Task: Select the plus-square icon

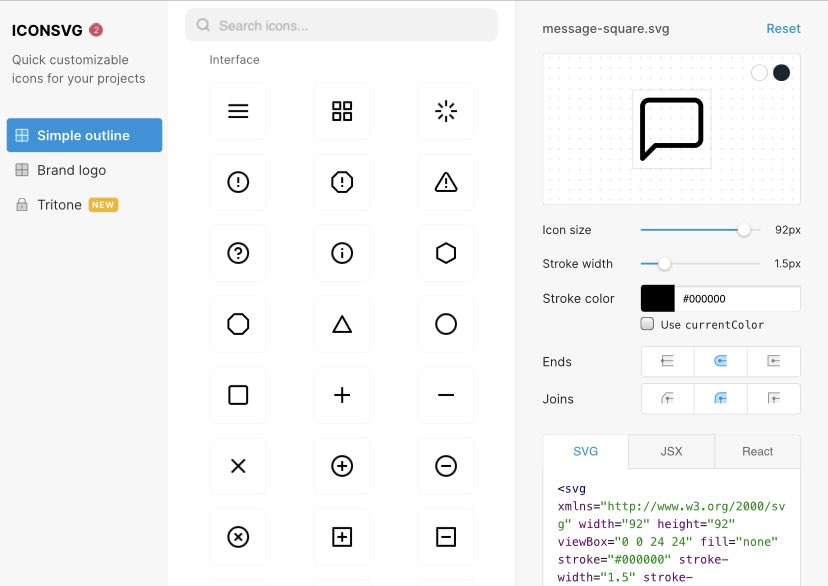Action: click(x=342, y=537)
